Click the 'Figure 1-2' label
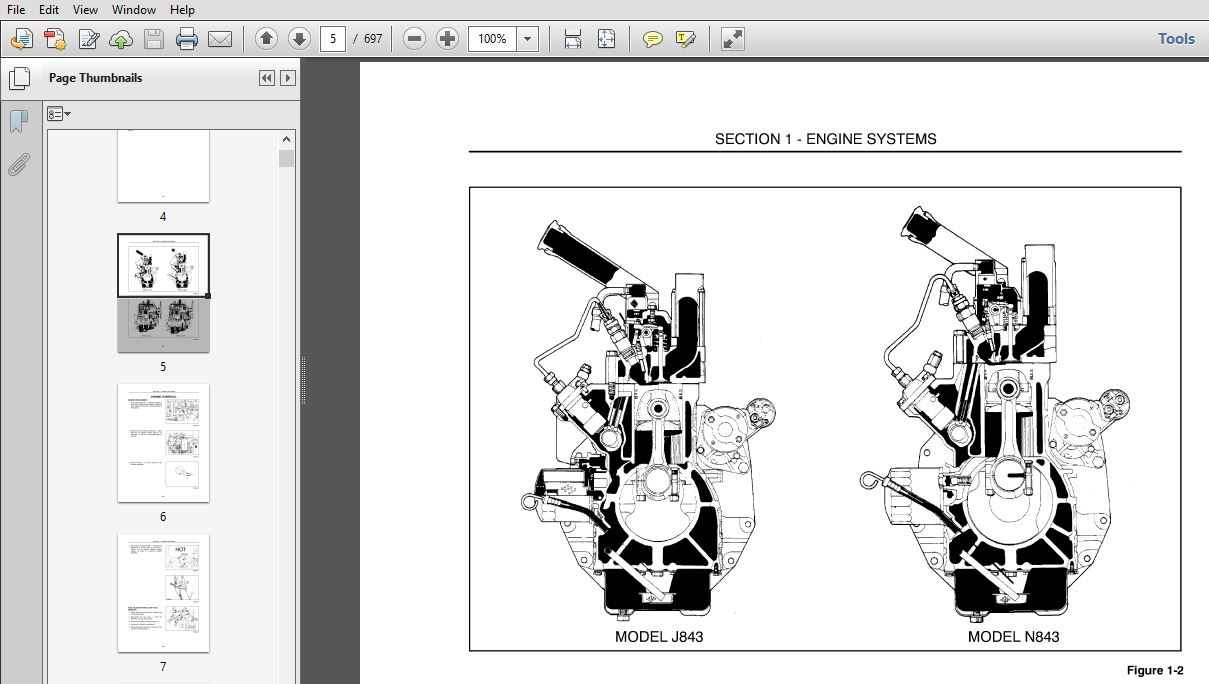The image size is (1209, 684). click(x=1155, y=671)
